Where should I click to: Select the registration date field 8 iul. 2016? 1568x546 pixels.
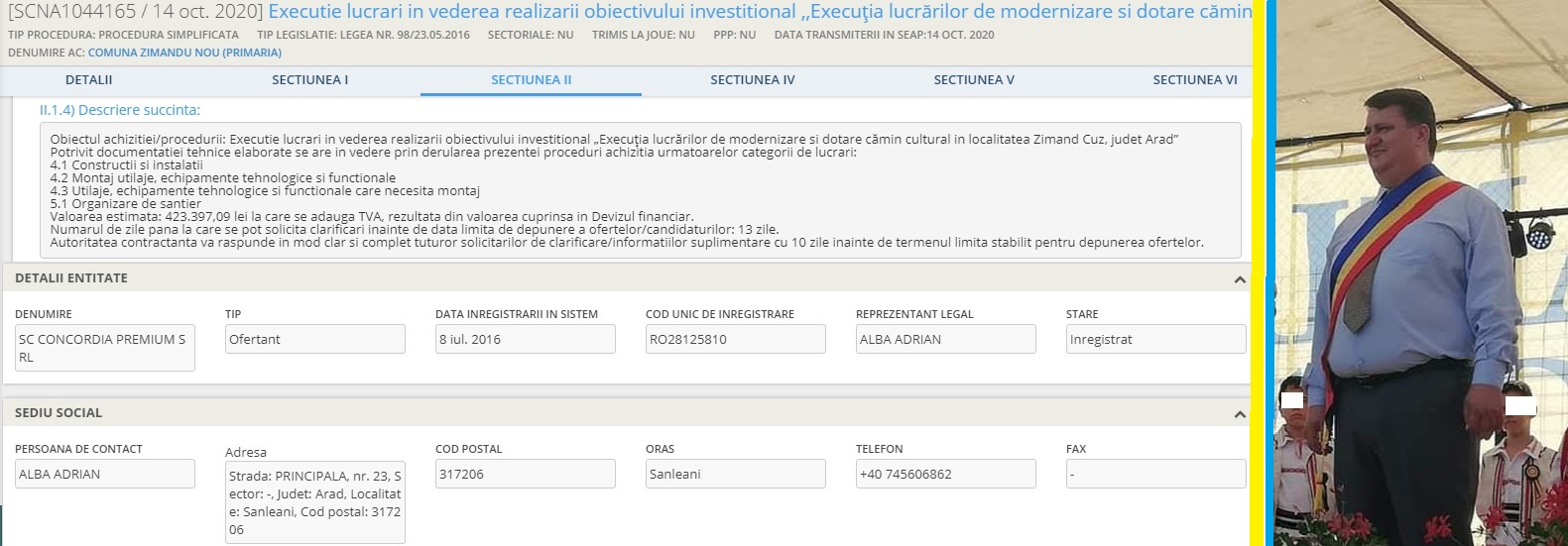pos(525,339)
